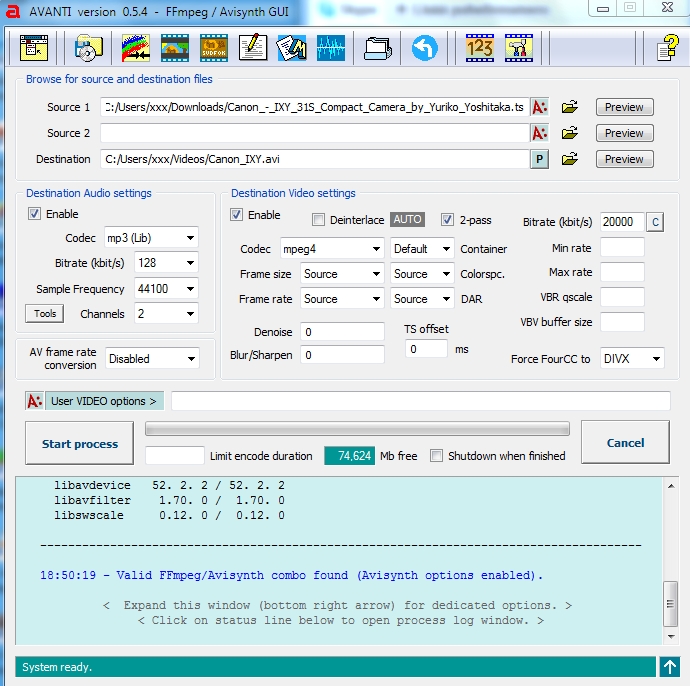The image size is (690, 686).
Task: Open the notepad with pencil icon
Action: point(253,47)
